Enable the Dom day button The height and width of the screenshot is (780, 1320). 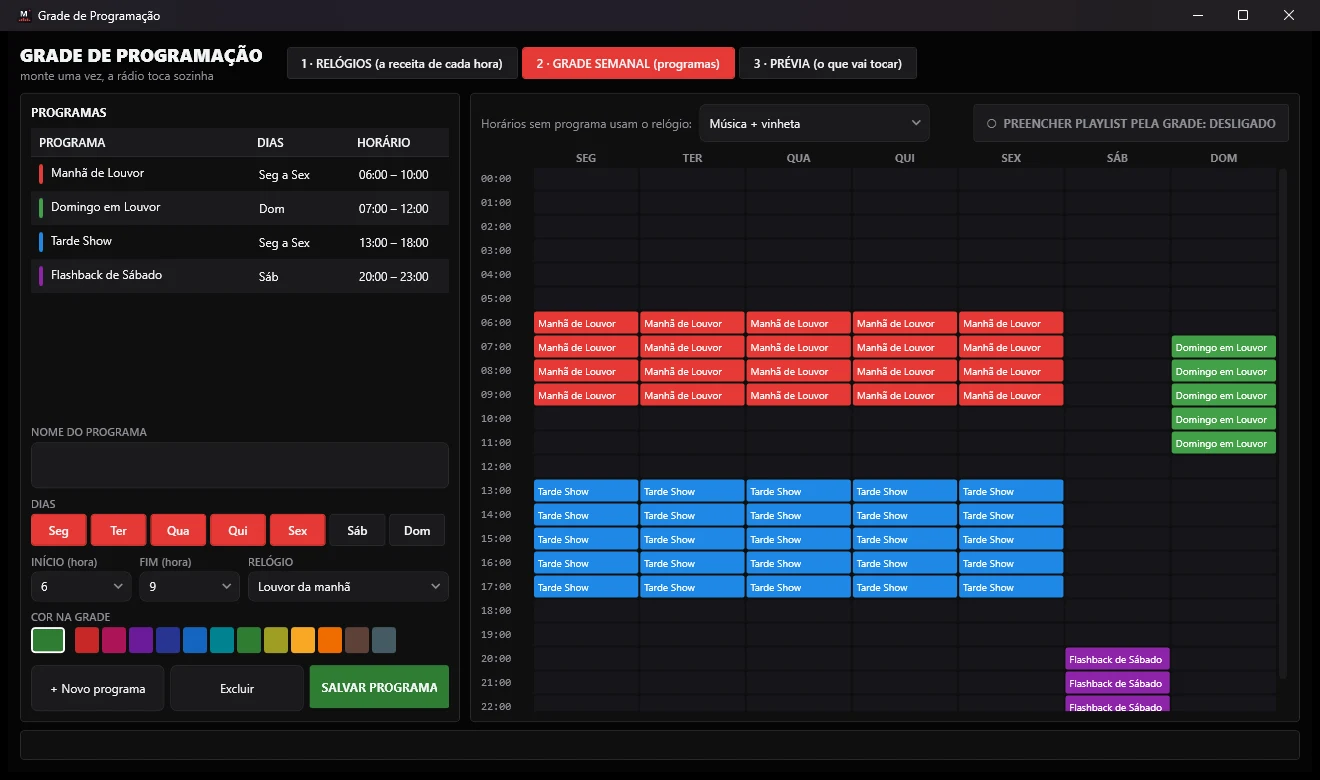[x=417, y=530]
